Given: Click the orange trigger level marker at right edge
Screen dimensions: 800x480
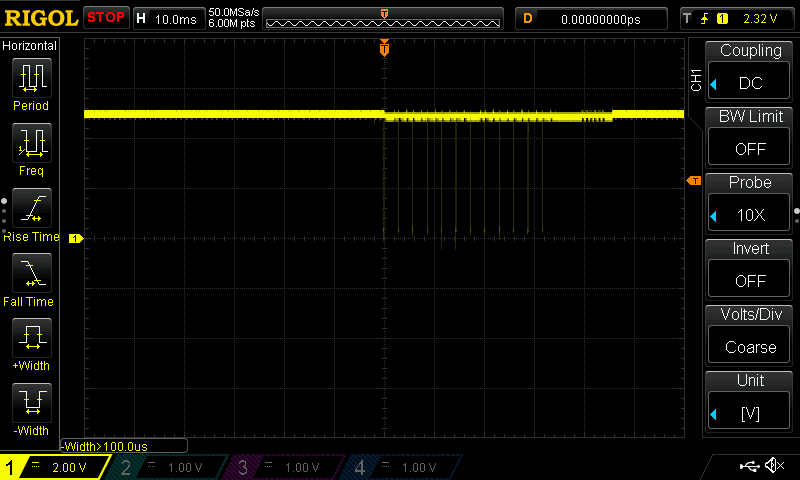Looking at the screenshot, I should pyautogui.click(x=693, y=180).
